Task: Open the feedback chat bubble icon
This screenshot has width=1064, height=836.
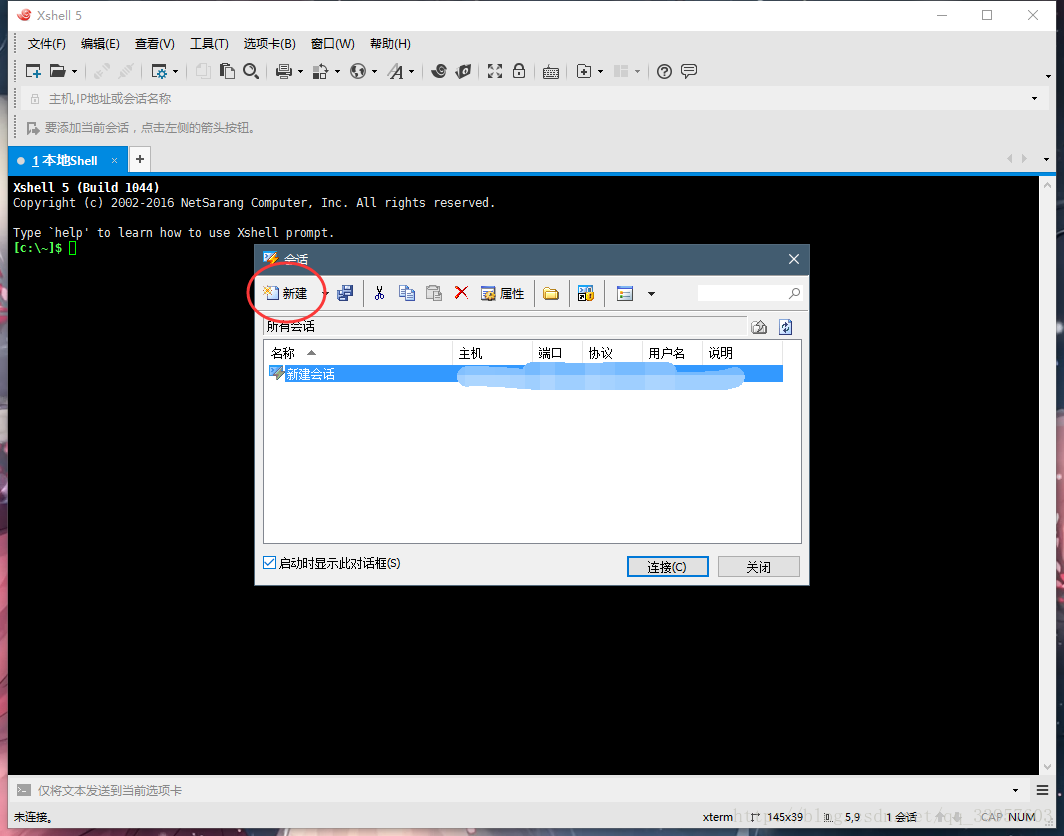Action: 689,71
